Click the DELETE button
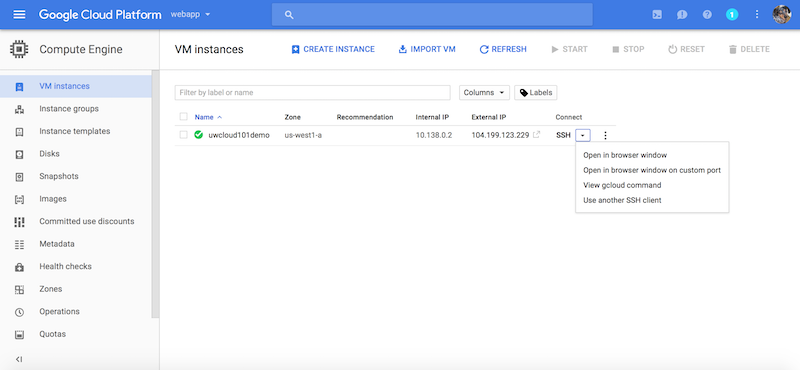Screen dimensions: 800x370 tap(749, 50)
